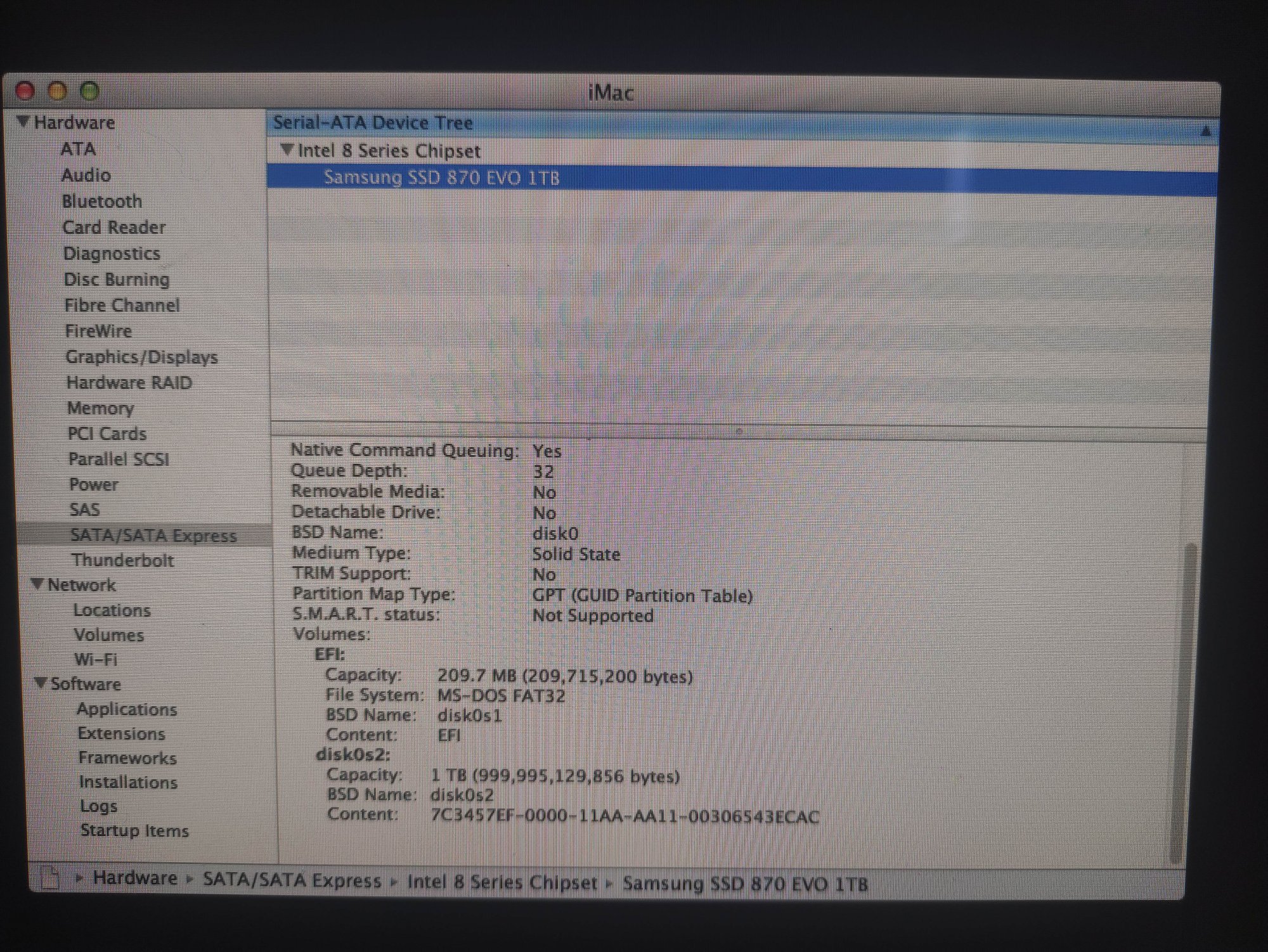
Task: Select Bluetooth in Hardware list
Action: pyautogui.click(x=102, y=201)
